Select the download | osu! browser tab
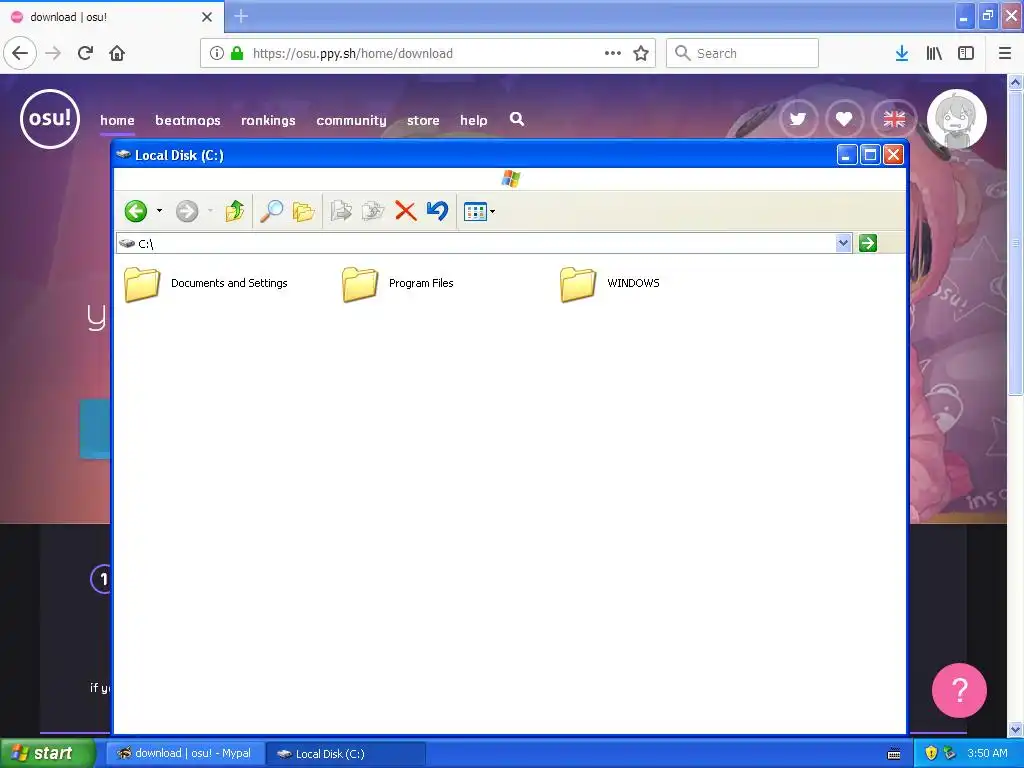This screenshot has height=768, width=1024. [112, 17]
